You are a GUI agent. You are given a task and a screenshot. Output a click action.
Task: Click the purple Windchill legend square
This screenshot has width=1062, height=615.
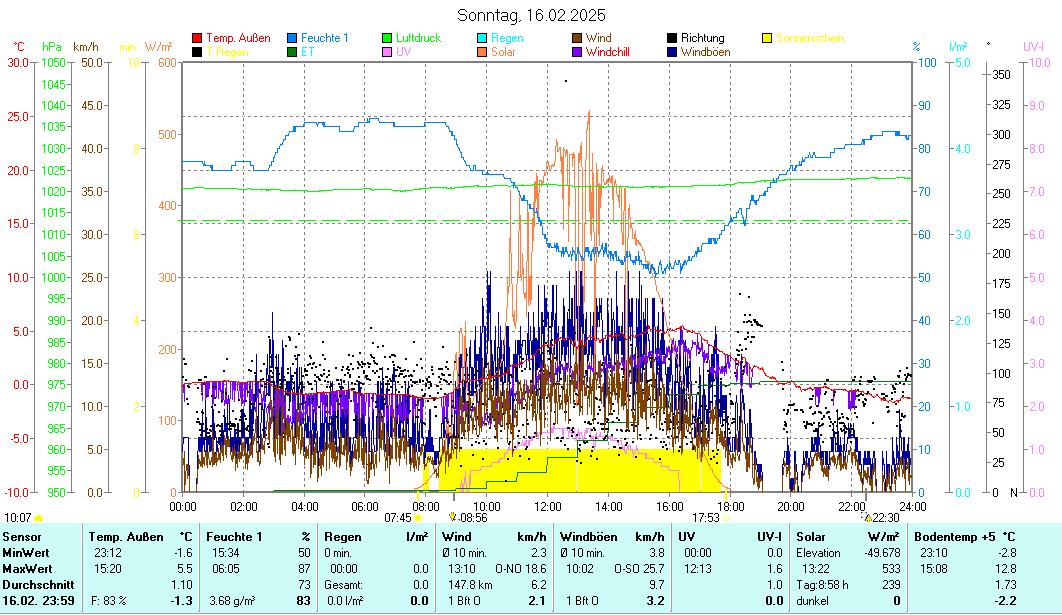click(x=577, y=52)
